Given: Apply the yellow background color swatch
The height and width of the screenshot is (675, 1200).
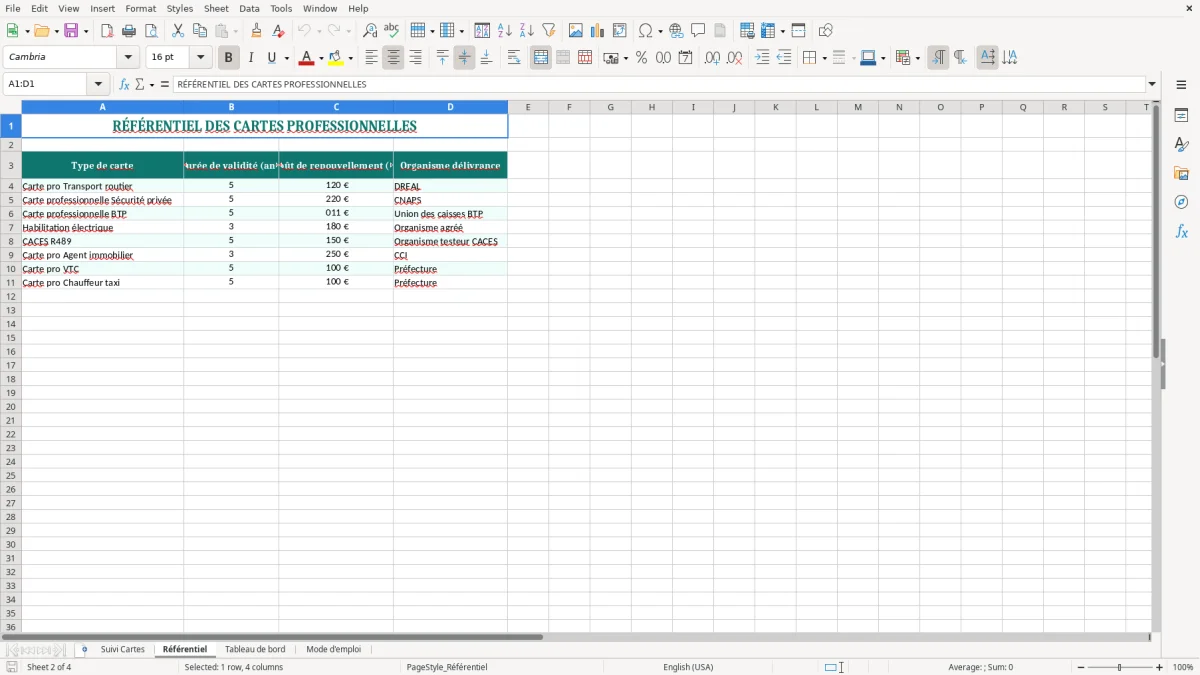Looking at the screenshot, I should click(x=335, y=58).
